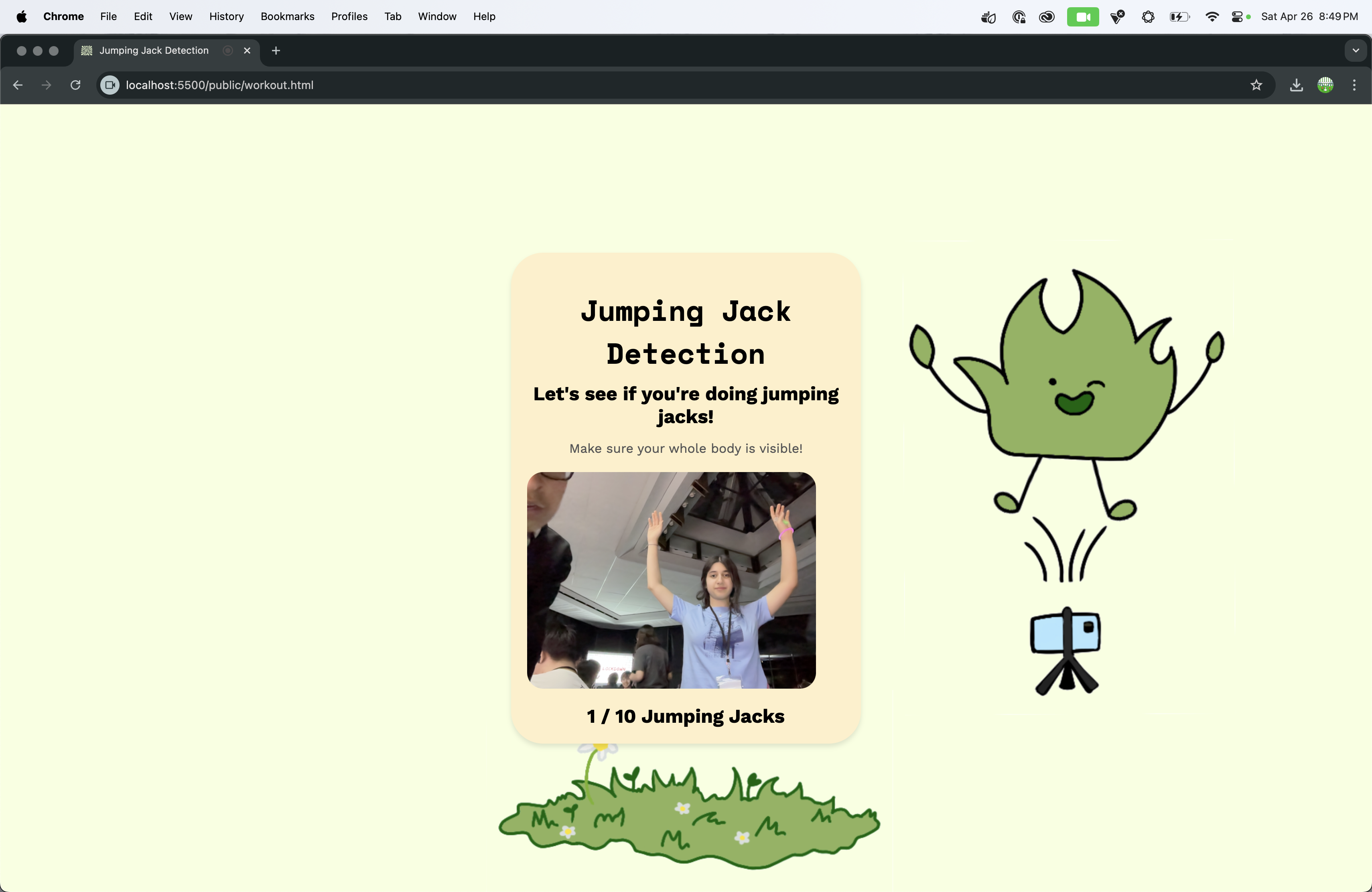Open the History menu

click(226, 17)
